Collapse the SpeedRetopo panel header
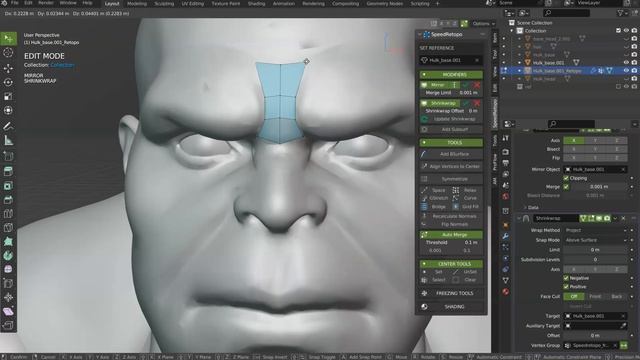The height and width of the screenshot is (360, 640). [x=420, y=35]
